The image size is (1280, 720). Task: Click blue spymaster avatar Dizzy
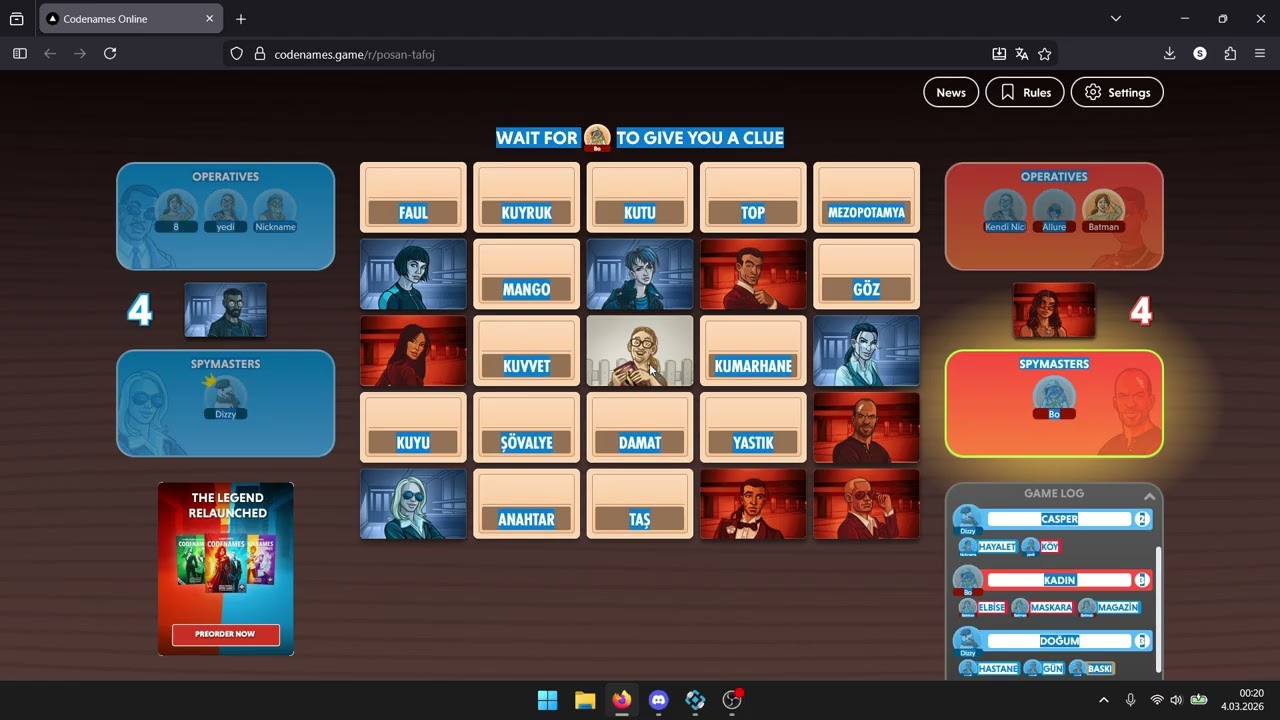click(225, 397)
